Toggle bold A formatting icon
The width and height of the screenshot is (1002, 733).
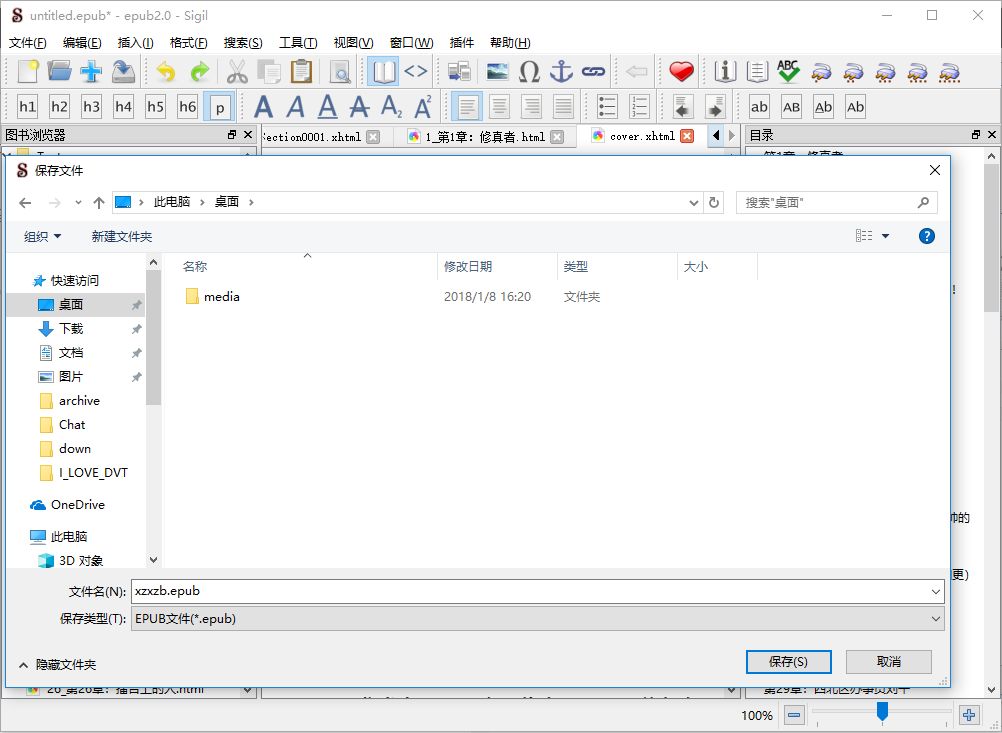click(263, 107)
